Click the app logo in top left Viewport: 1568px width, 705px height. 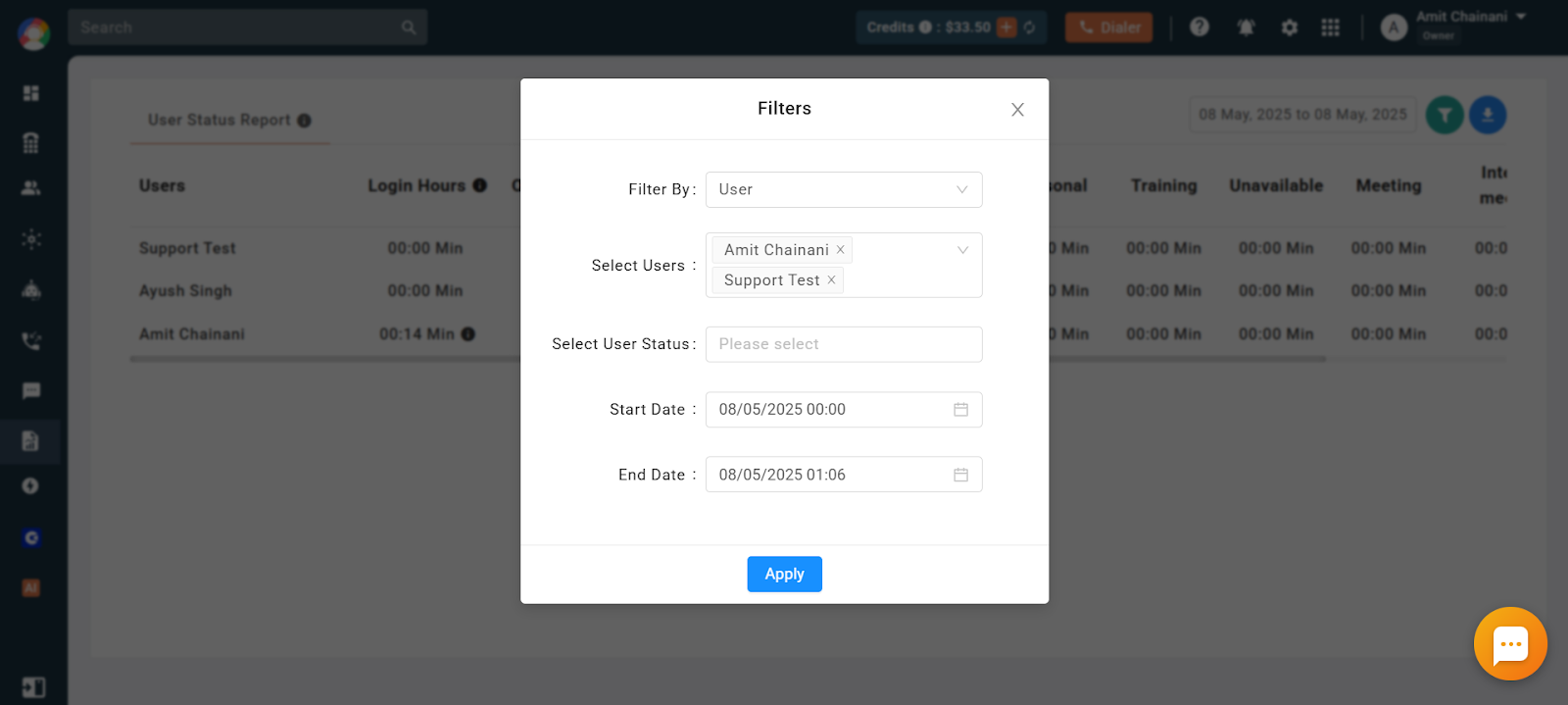pyautogui.click(x=33, y=33)
